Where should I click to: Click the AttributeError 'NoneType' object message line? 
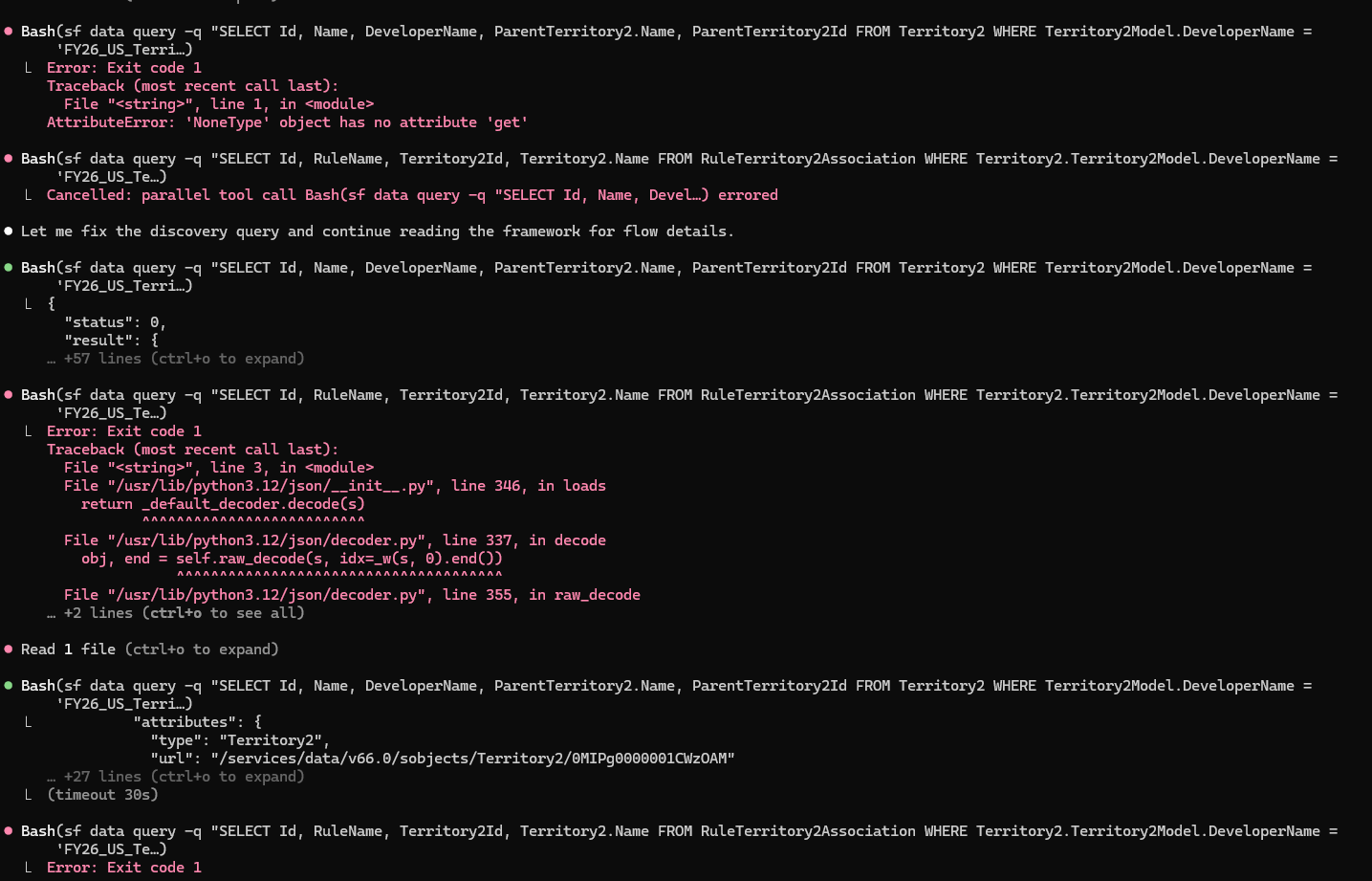tap(287, 122)
